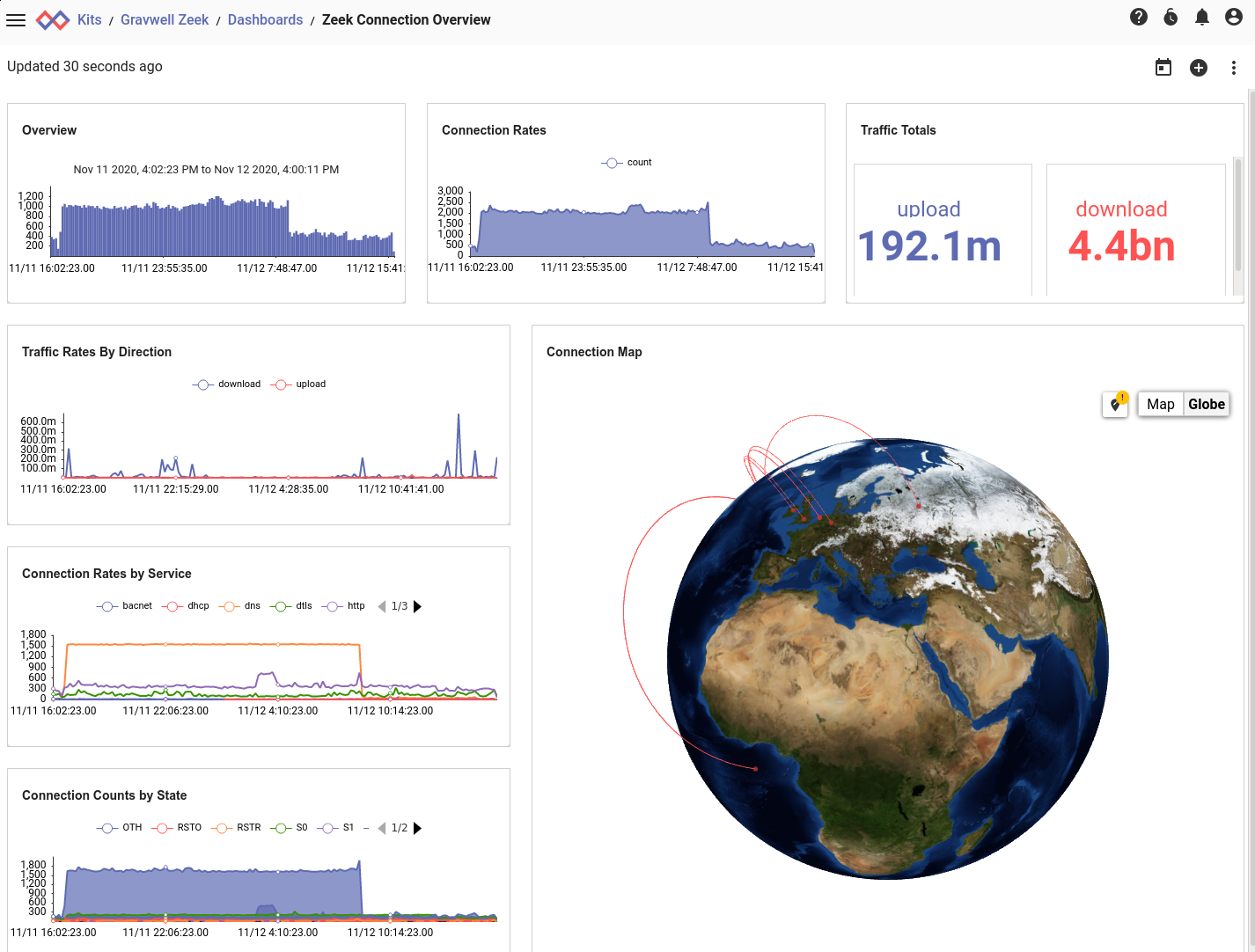Click the Gravwell logo icon
Viewport: 1255px width, 952px height.
53,19
